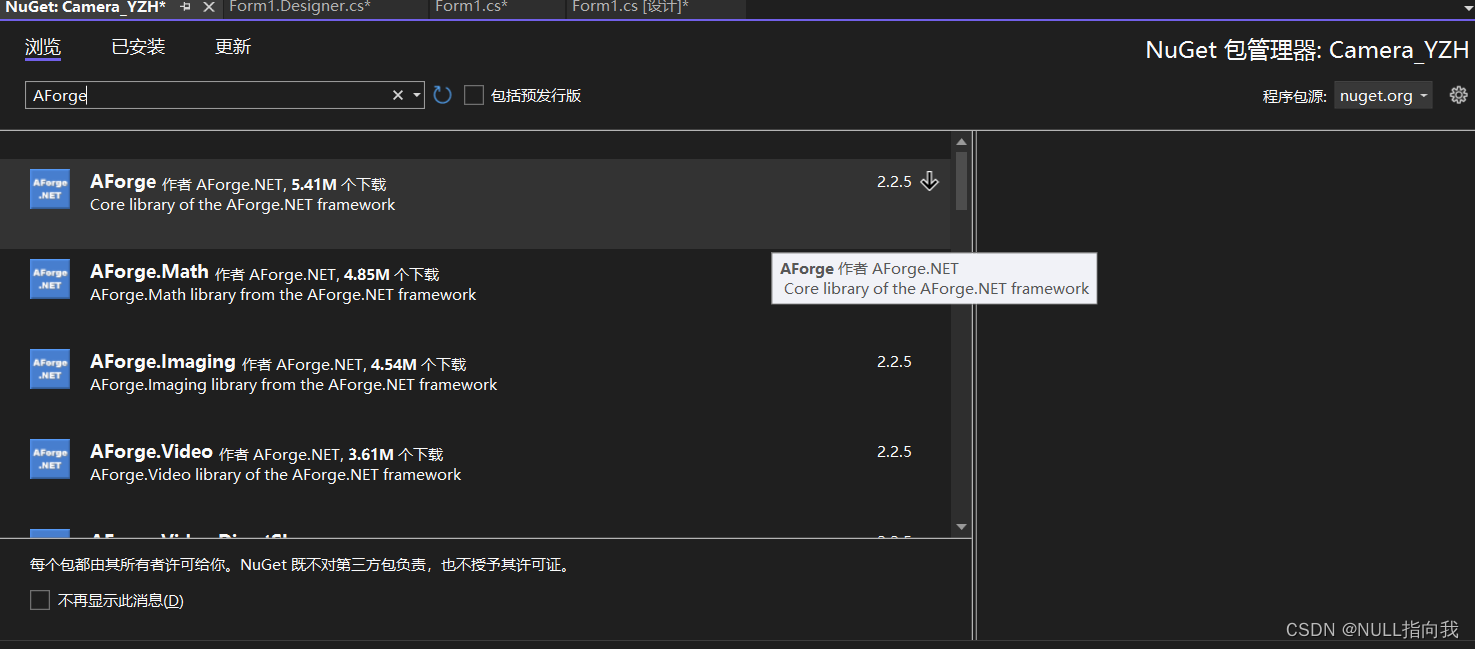The height and width of the screenshot is (649, 1475).
Task: Click the refresh search results icon
Action: click(x=442, y=94)
